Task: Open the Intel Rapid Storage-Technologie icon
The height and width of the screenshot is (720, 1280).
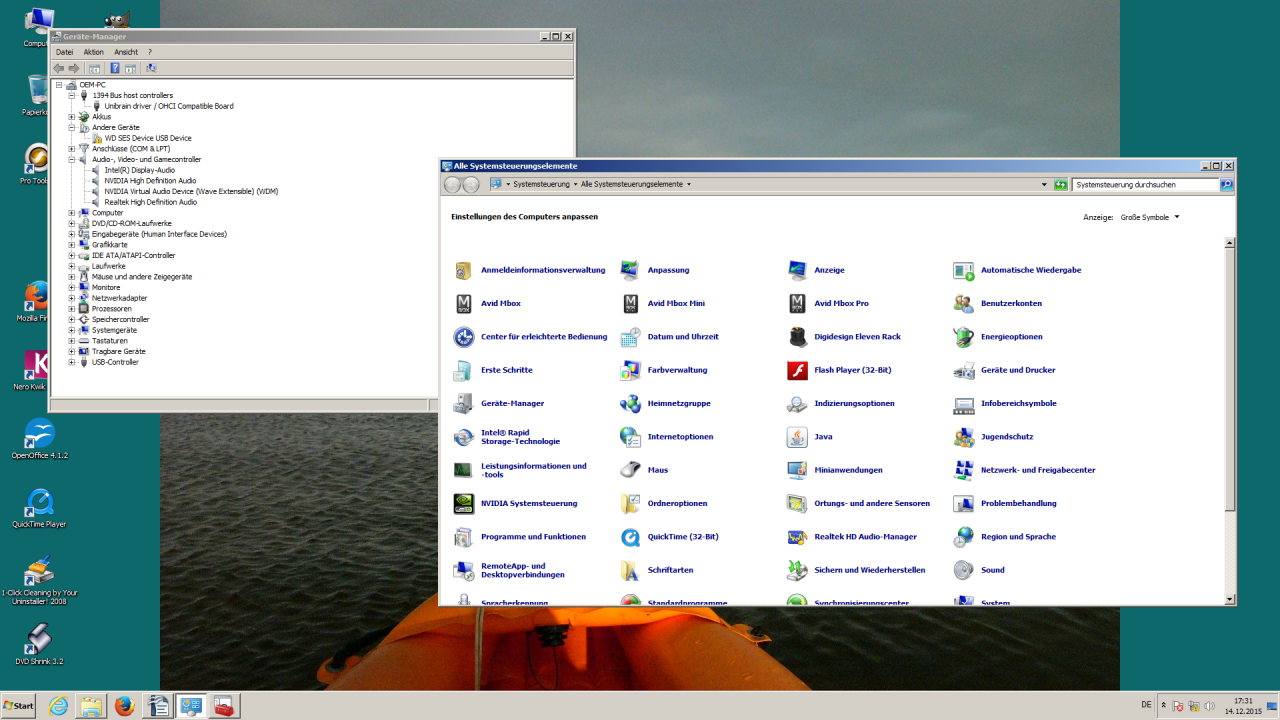Action: (x=463, y=437)
